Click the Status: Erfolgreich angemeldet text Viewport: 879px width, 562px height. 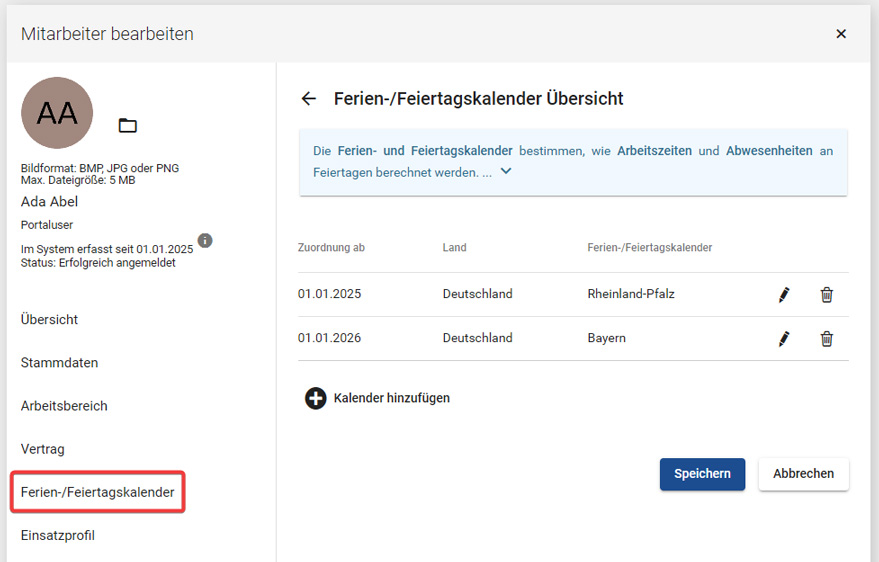(x=98, y=263)
